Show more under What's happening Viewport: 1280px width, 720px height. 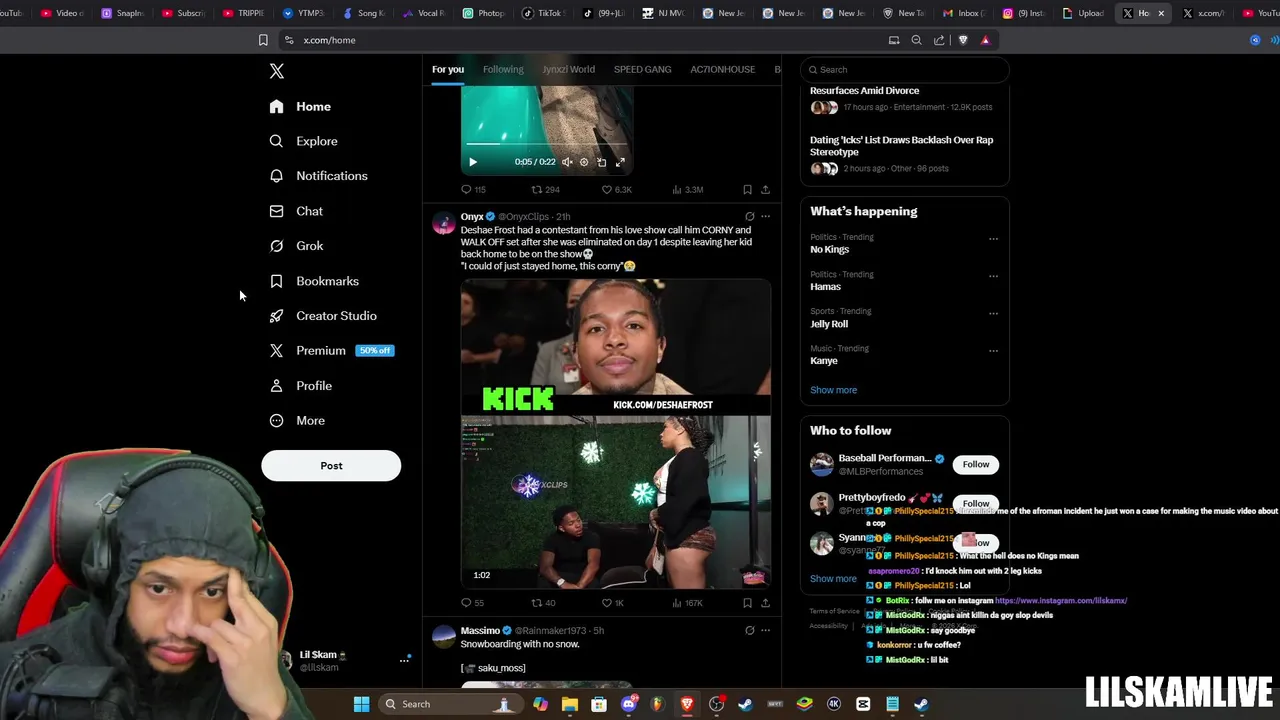(833, 390)
